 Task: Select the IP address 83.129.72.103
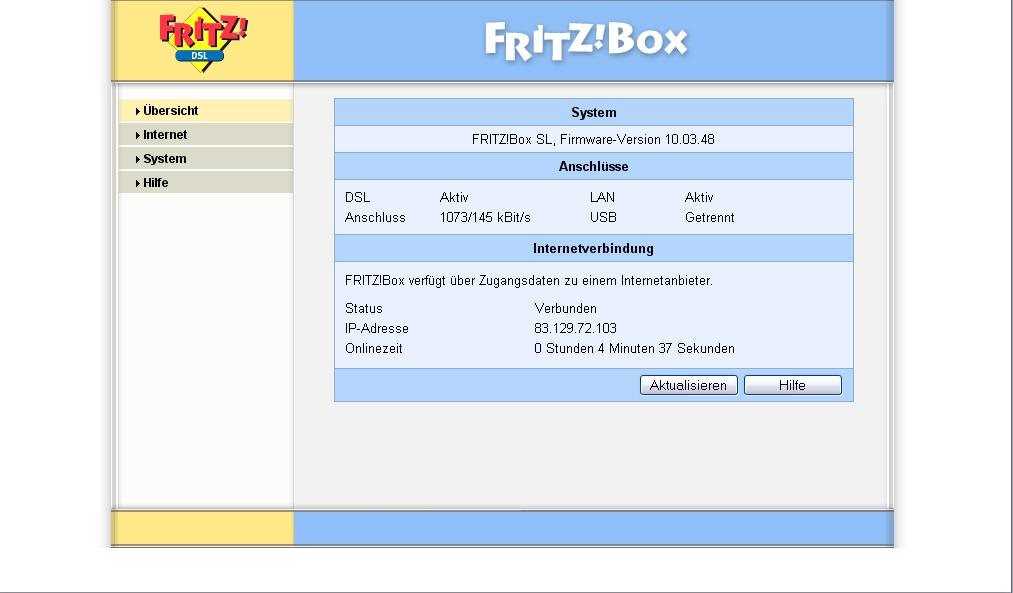574,328
